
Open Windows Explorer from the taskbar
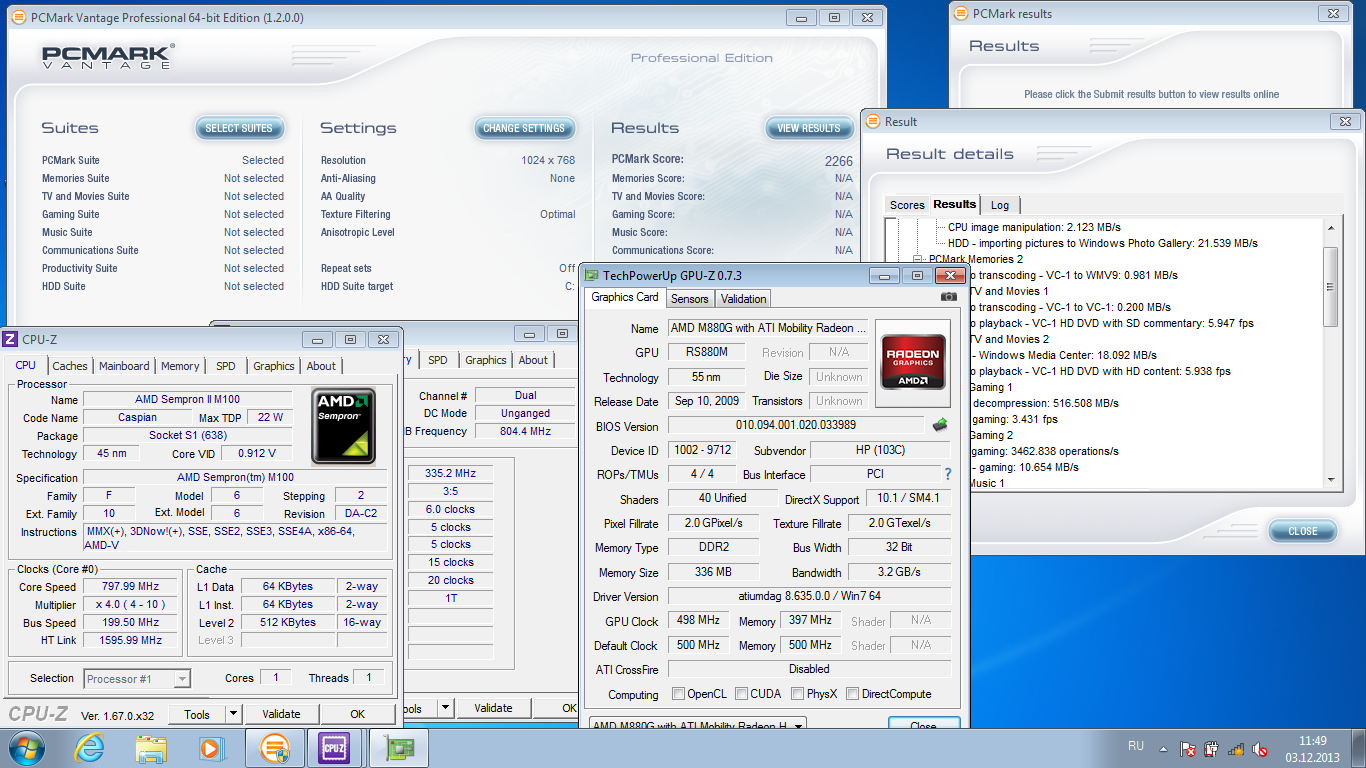coord(151,747)
